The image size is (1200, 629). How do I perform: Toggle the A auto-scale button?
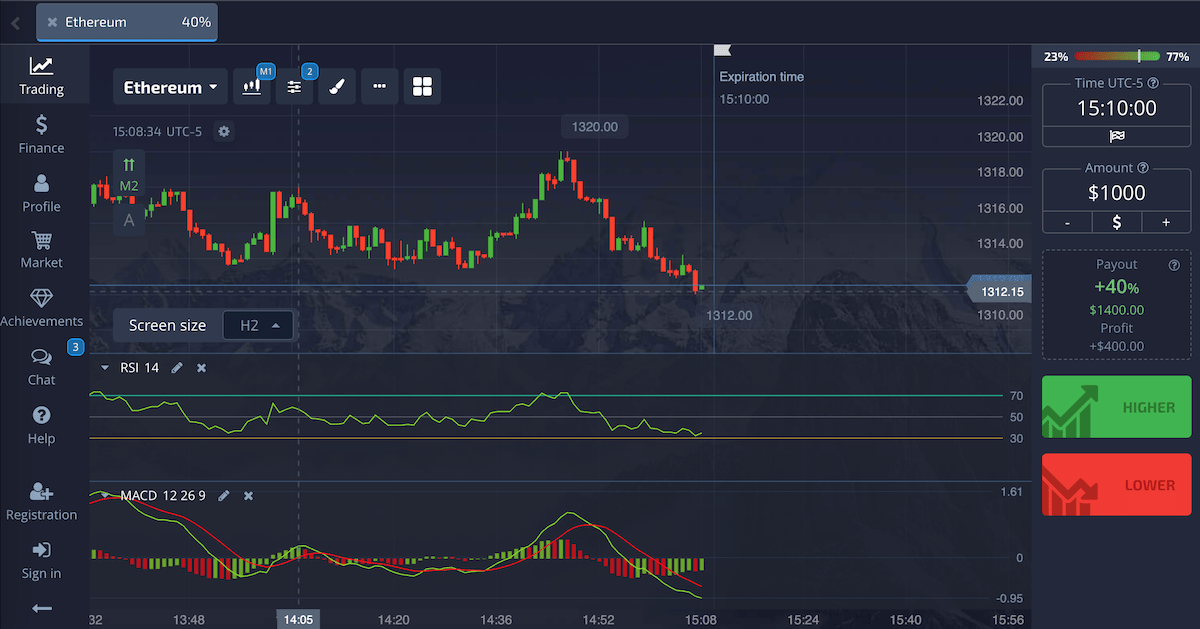click(129, 220)
